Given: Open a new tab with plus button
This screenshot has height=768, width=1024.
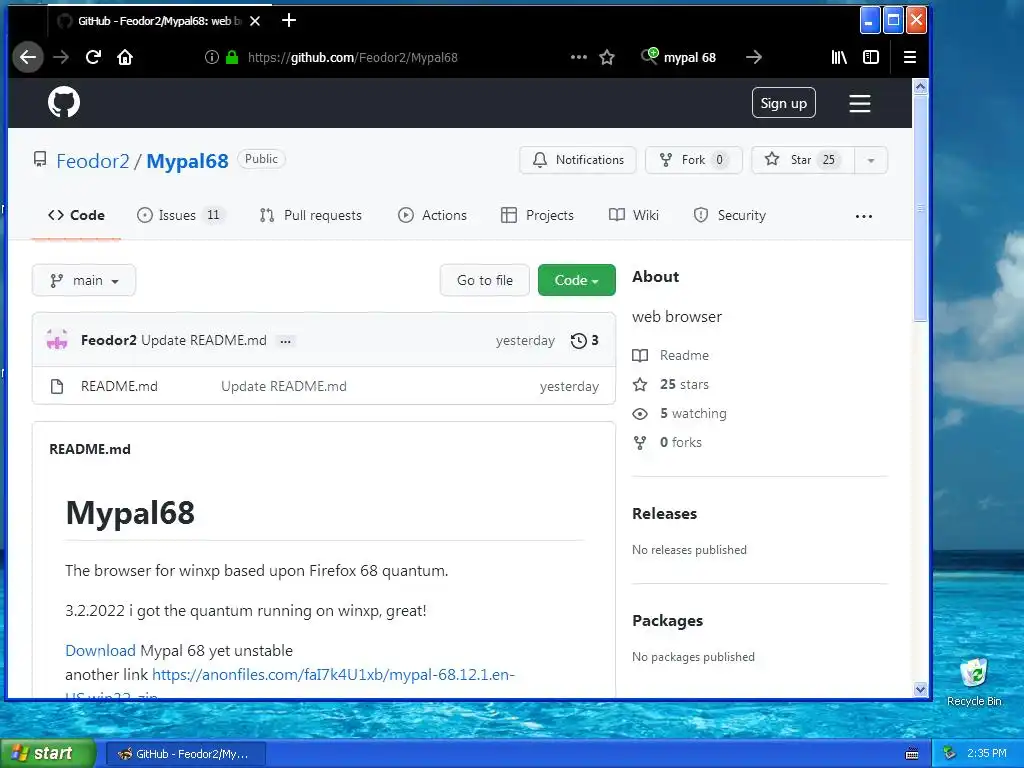Looking at the screenshot, I should click(x=289, y=20).
